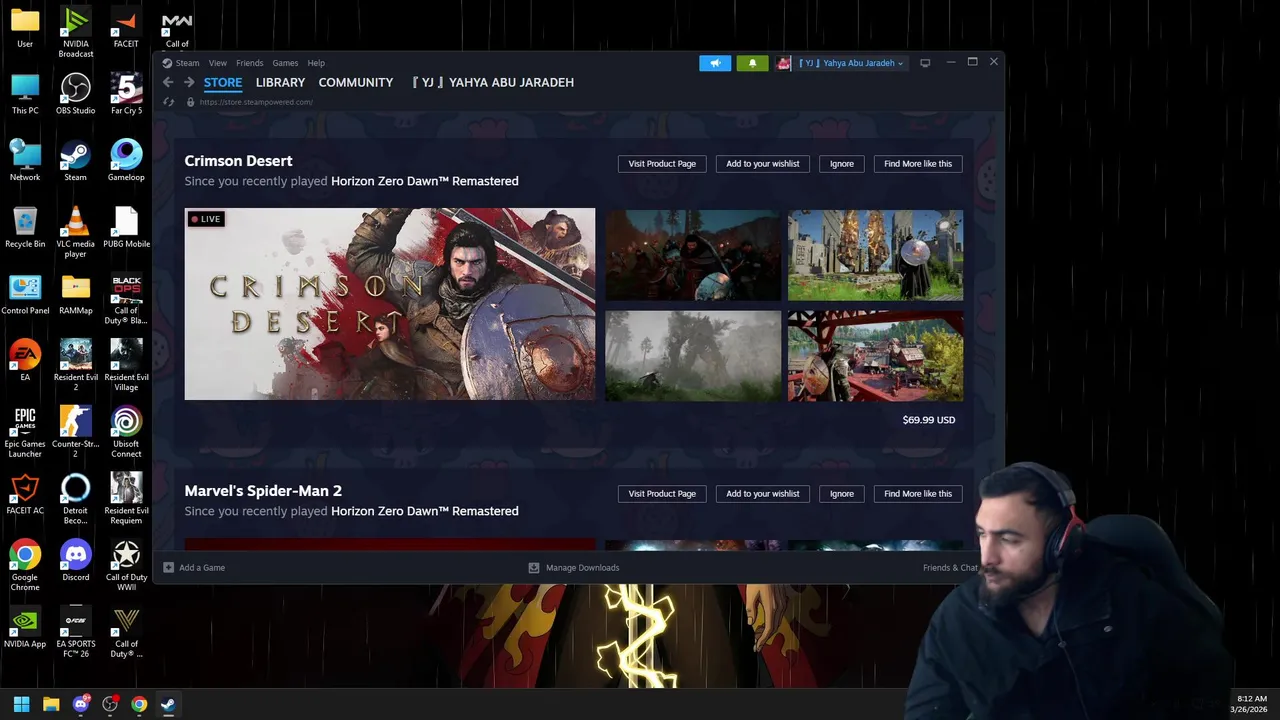Select the RAMMap folder icon
Screen dimensions: 1280x720
75,295
